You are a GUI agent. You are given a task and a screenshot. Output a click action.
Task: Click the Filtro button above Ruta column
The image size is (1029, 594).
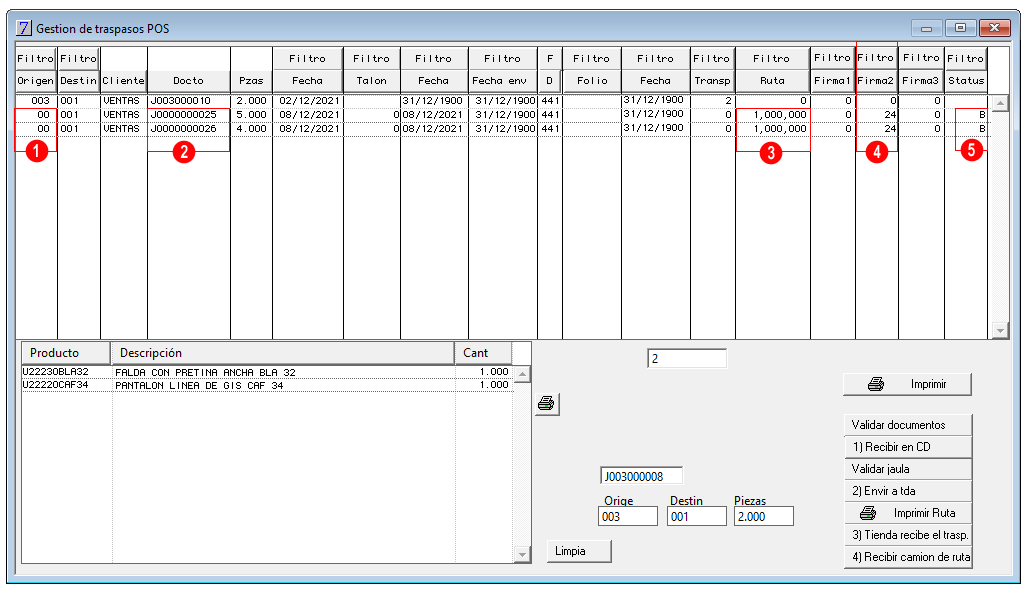[x=772, y=58]
